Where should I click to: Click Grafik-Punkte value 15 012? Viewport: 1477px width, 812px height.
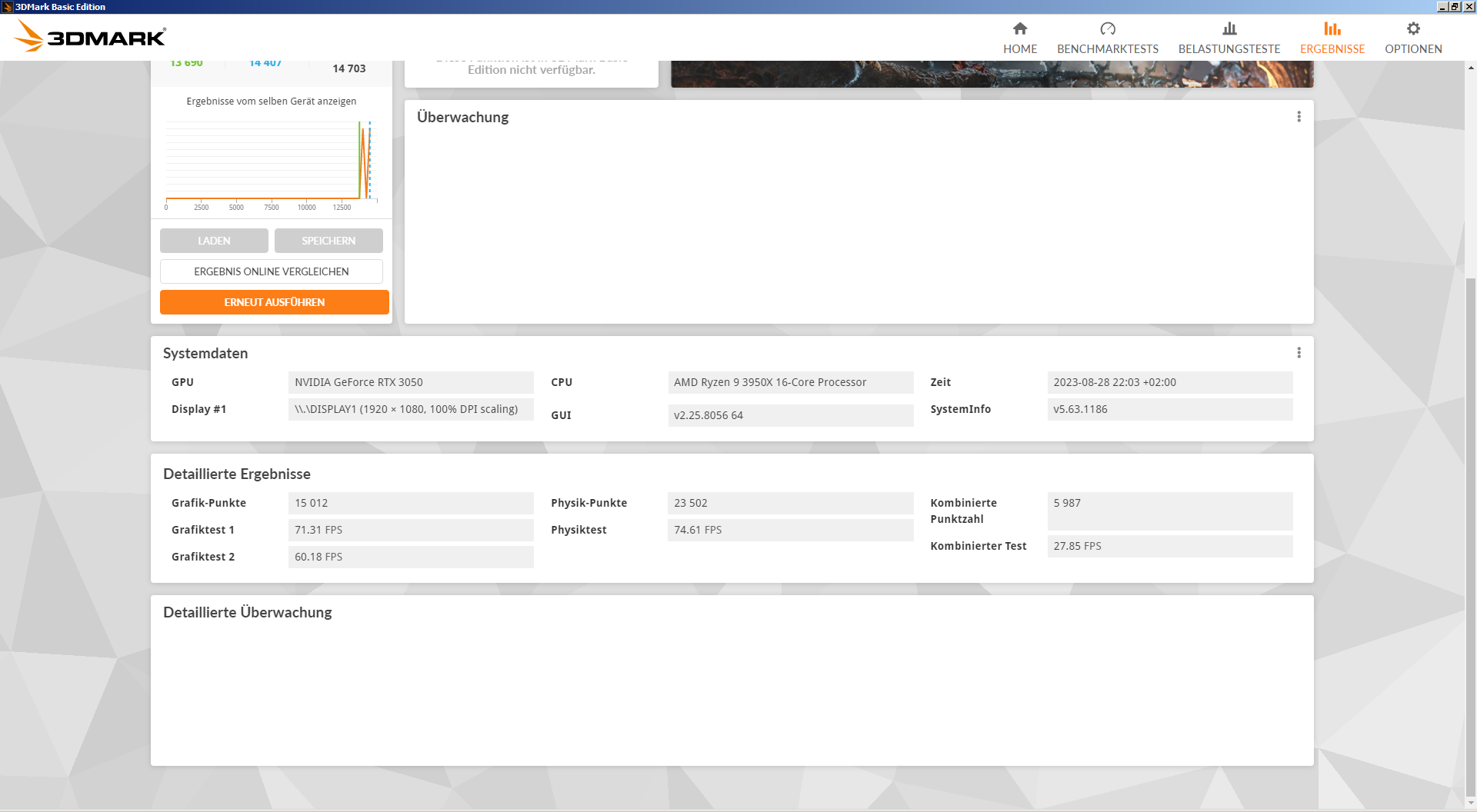pos(411,503)
